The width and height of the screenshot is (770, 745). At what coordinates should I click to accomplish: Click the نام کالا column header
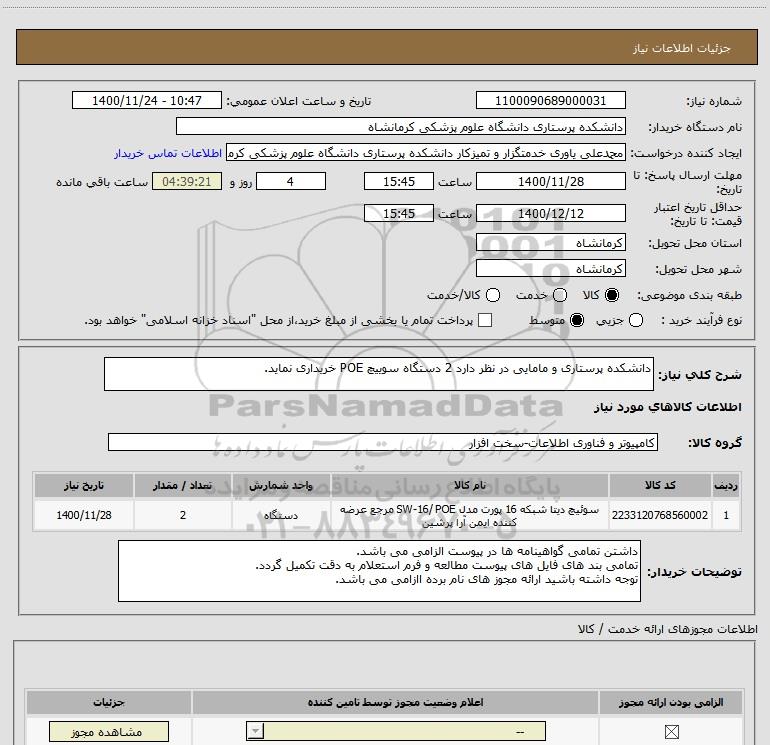tap(469, 485)
